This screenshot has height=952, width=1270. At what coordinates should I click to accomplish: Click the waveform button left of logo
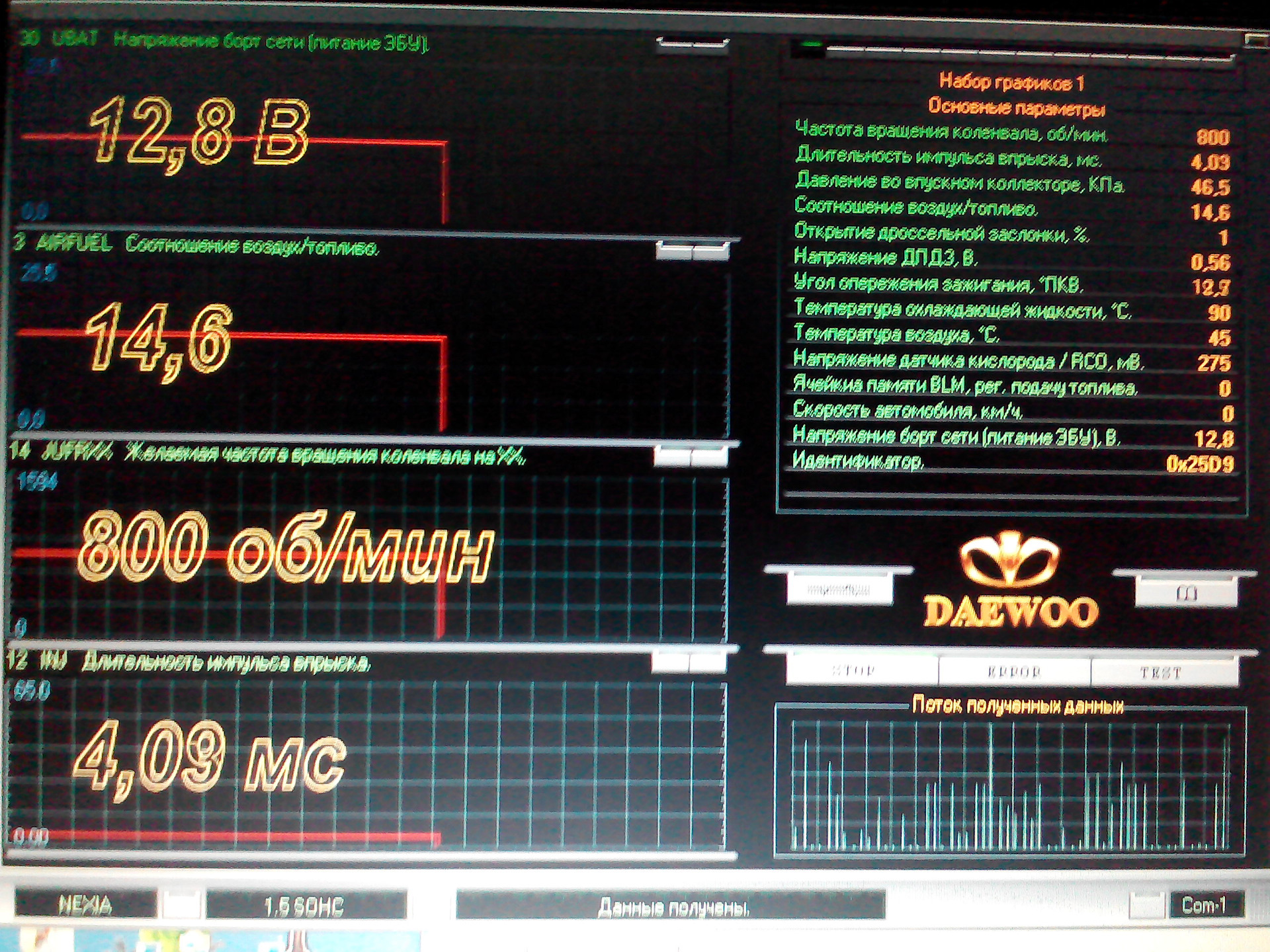tap(839, 588)
